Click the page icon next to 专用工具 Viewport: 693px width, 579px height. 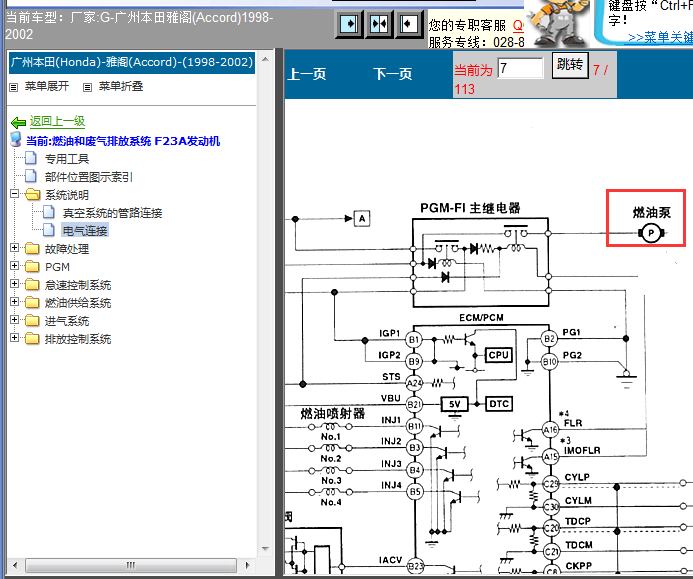(x=31, y=158)
